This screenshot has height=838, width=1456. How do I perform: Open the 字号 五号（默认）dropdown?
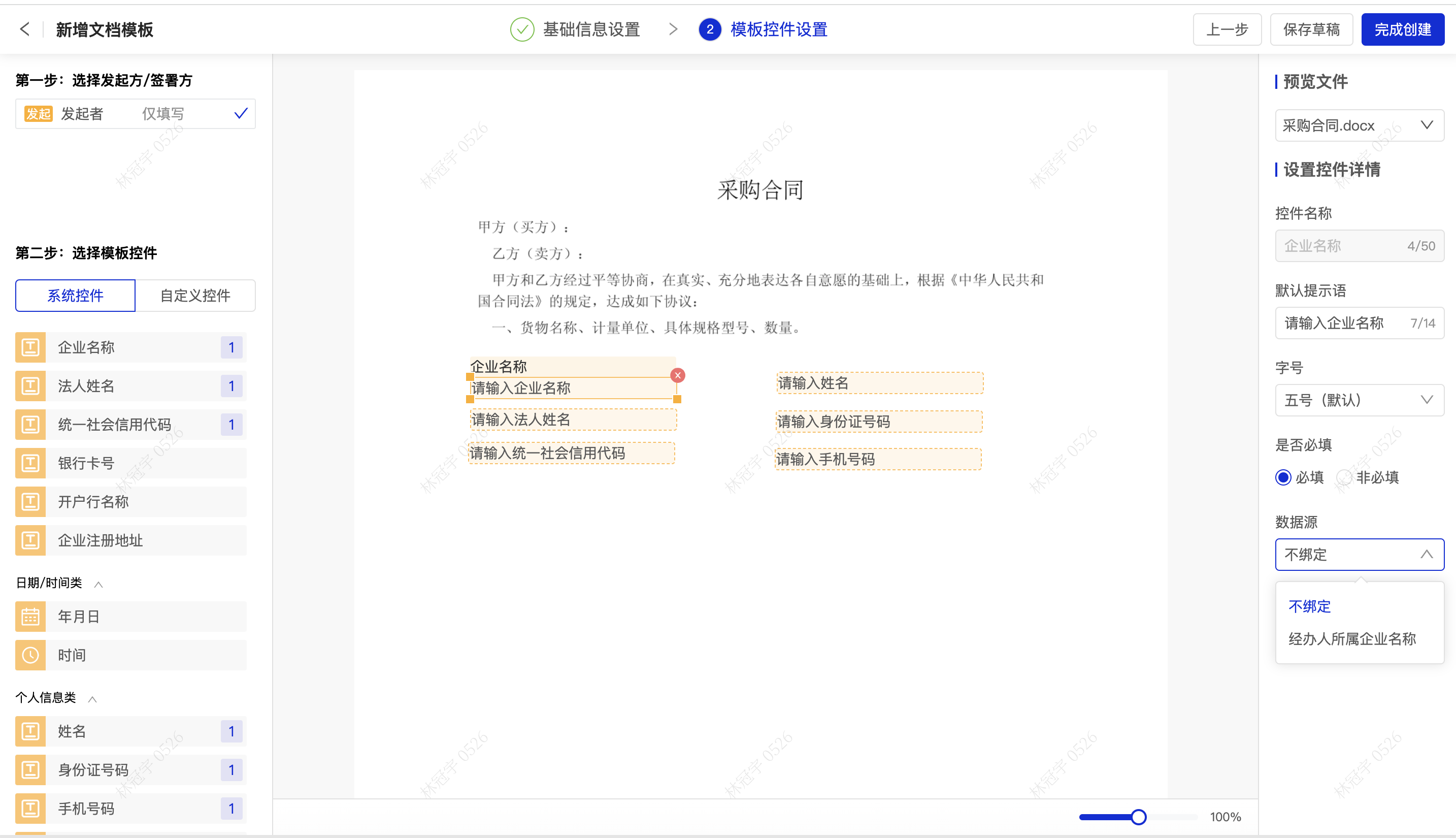pyautogui.click(x=1360, y=400)
